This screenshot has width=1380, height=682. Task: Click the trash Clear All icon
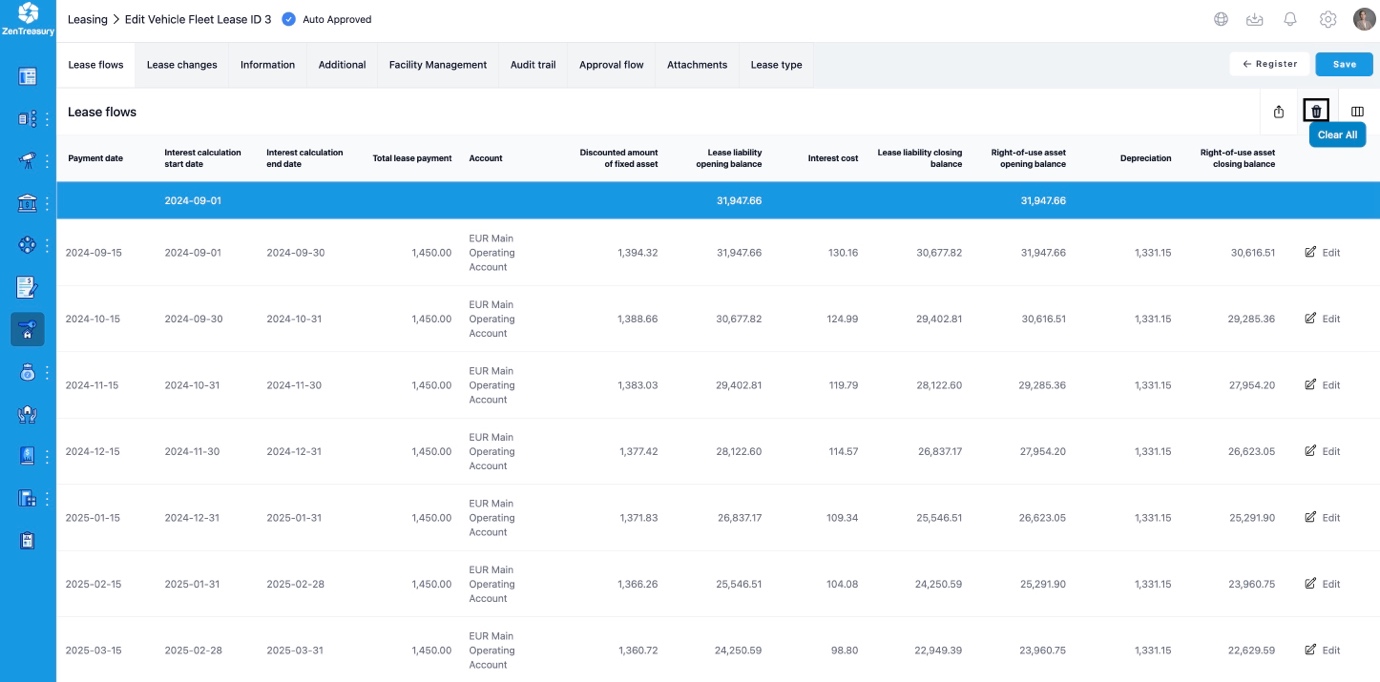click(1316, 111)
